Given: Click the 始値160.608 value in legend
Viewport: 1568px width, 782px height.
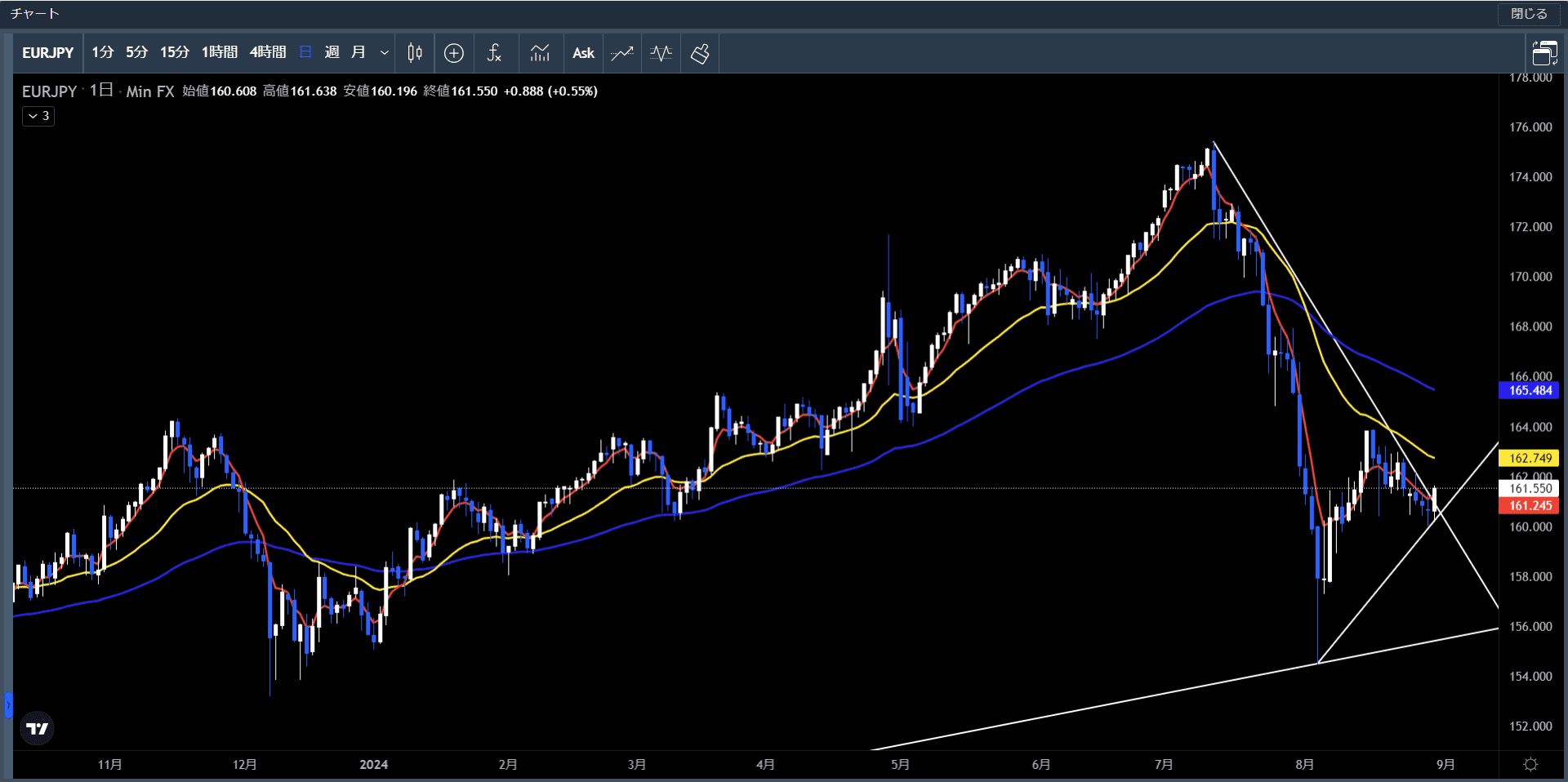Looking at the screenshot, I should click(x=220, y=91).
